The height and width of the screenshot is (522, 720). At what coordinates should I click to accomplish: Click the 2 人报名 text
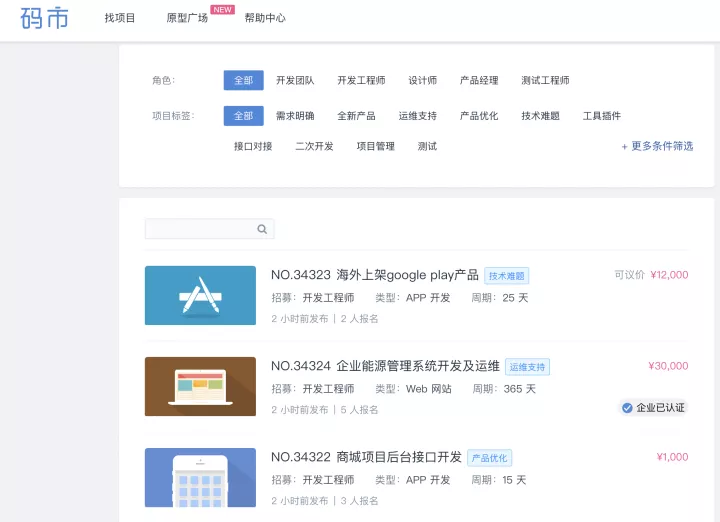[x=360, y=319]
